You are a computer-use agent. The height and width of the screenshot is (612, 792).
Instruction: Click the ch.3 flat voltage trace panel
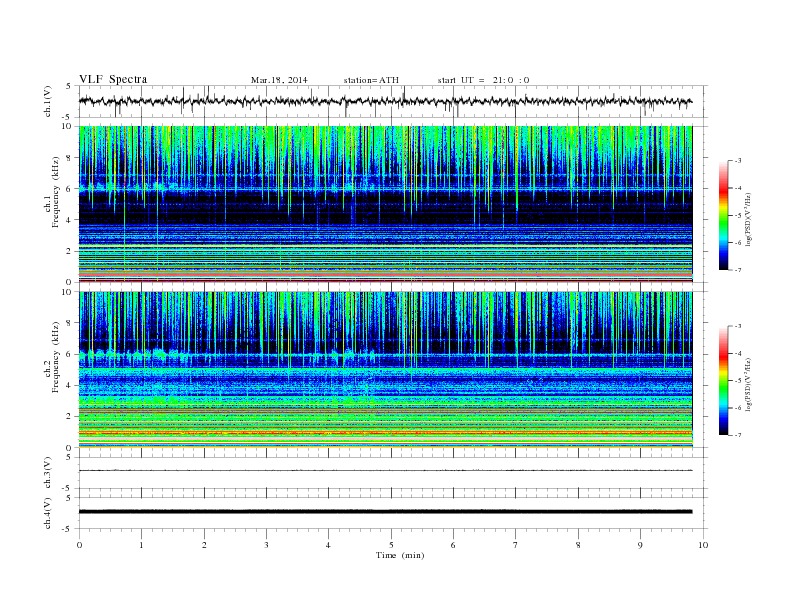coord(392,473)
